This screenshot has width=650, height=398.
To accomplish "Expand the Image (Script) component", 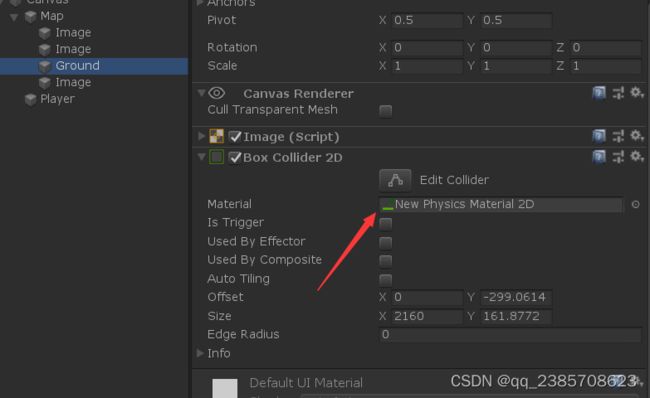I will point(201,136).
